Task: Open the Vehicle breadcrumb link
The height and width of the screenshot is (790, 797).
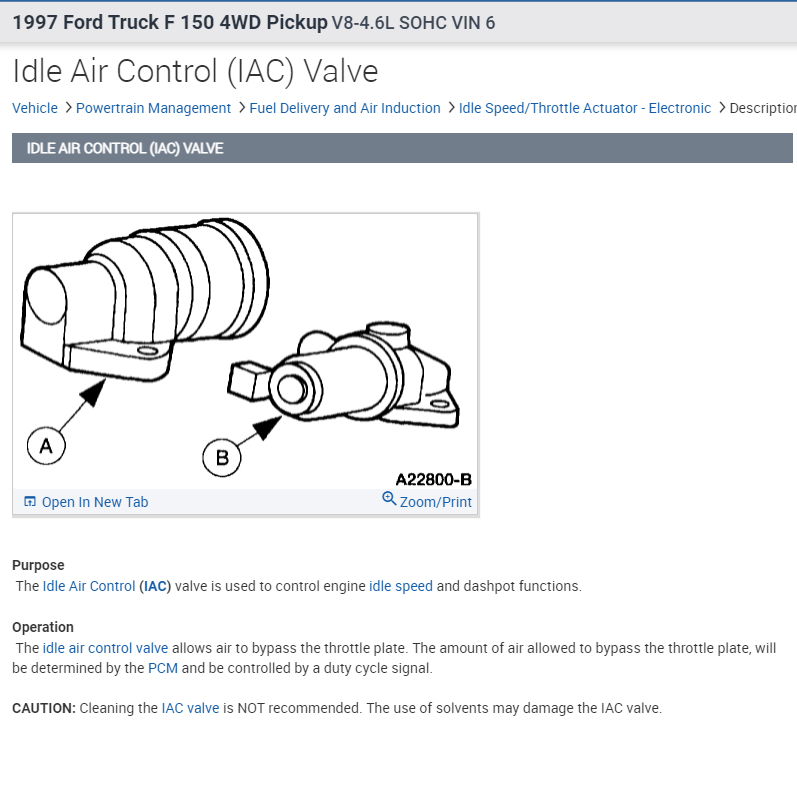Action: [35, 108]
